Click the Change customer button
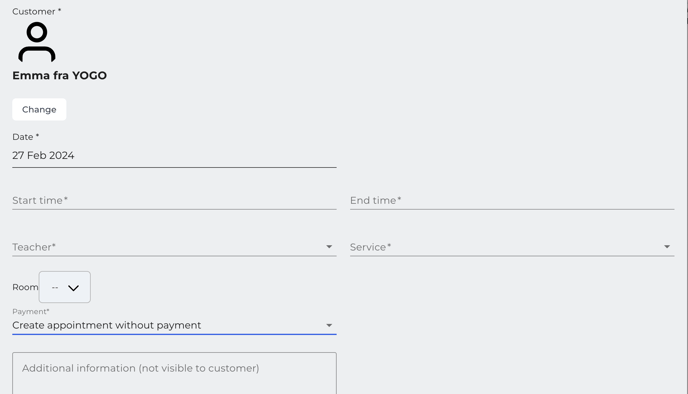The width and height of the screenshot is (688, 394). 39,109
